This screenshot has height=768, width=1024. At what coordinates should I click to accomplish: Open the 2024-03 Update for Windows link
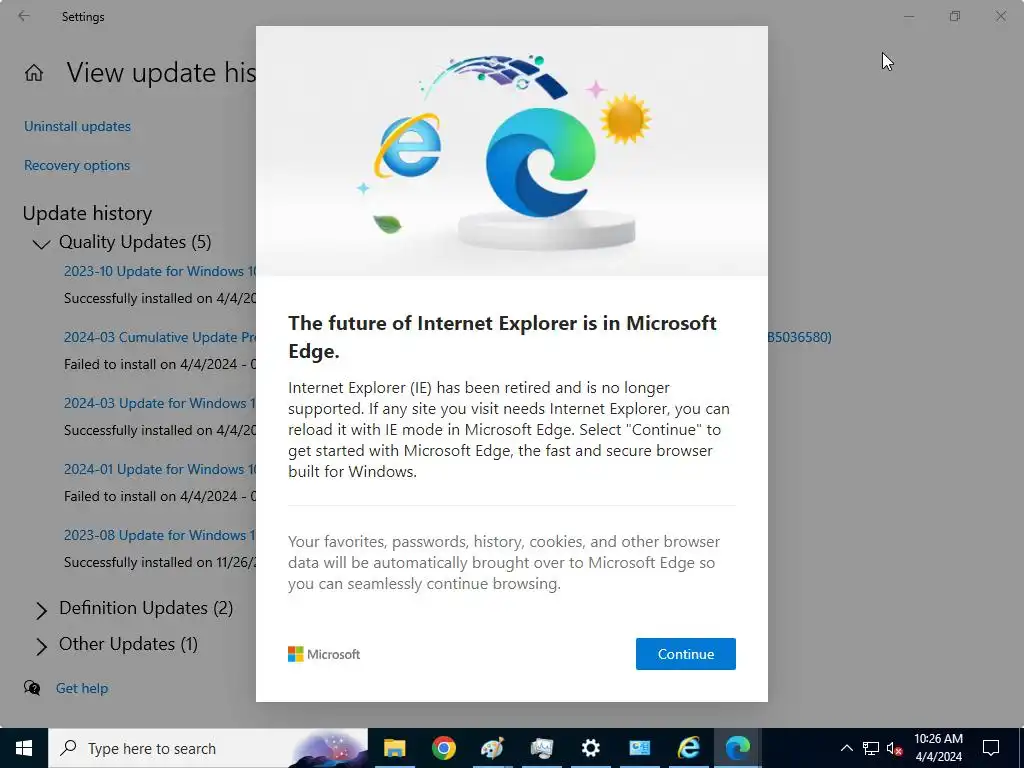click(160, 403)
